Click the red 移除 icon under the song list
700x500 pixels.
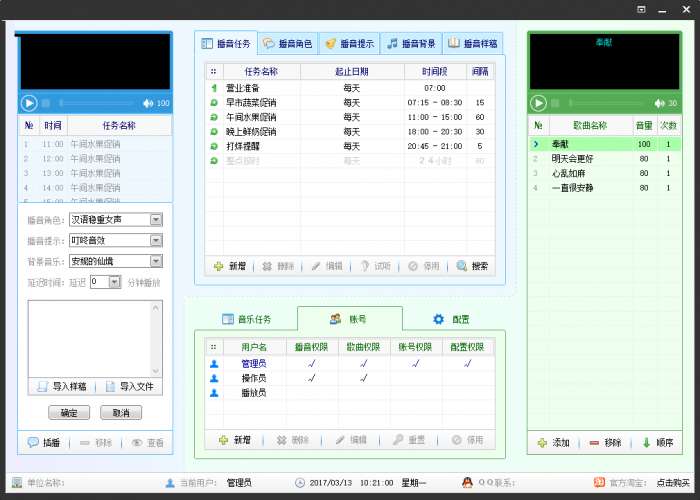coord(594,442)
